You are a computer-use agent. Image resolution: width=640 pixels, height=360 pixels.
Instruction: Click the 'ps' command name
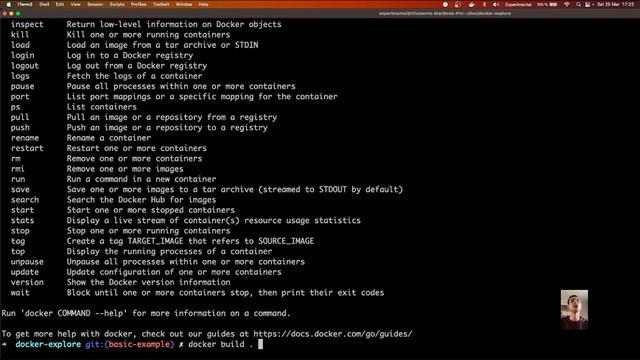(16, 107)
